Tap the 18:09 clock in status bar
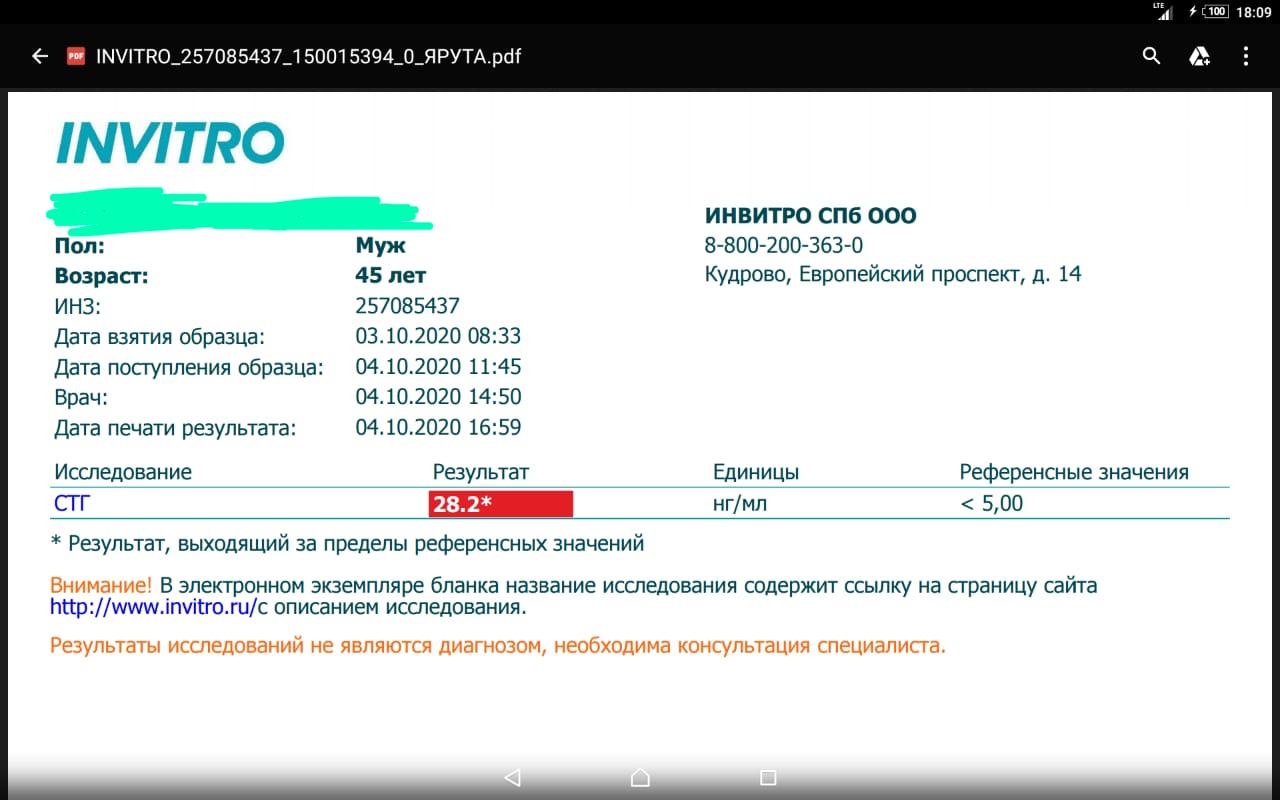This screenshot has width=1280, height=800. pyautogui.click(x=1252, y=12)
